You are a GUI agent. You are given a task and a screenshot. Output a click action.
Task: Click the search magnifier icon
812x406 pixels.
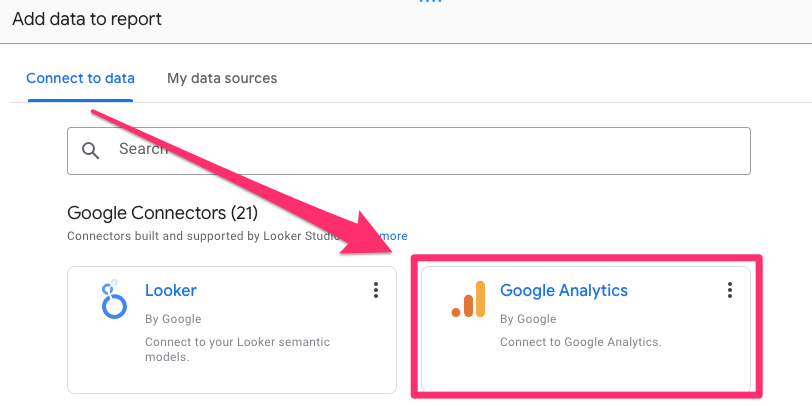91,150
